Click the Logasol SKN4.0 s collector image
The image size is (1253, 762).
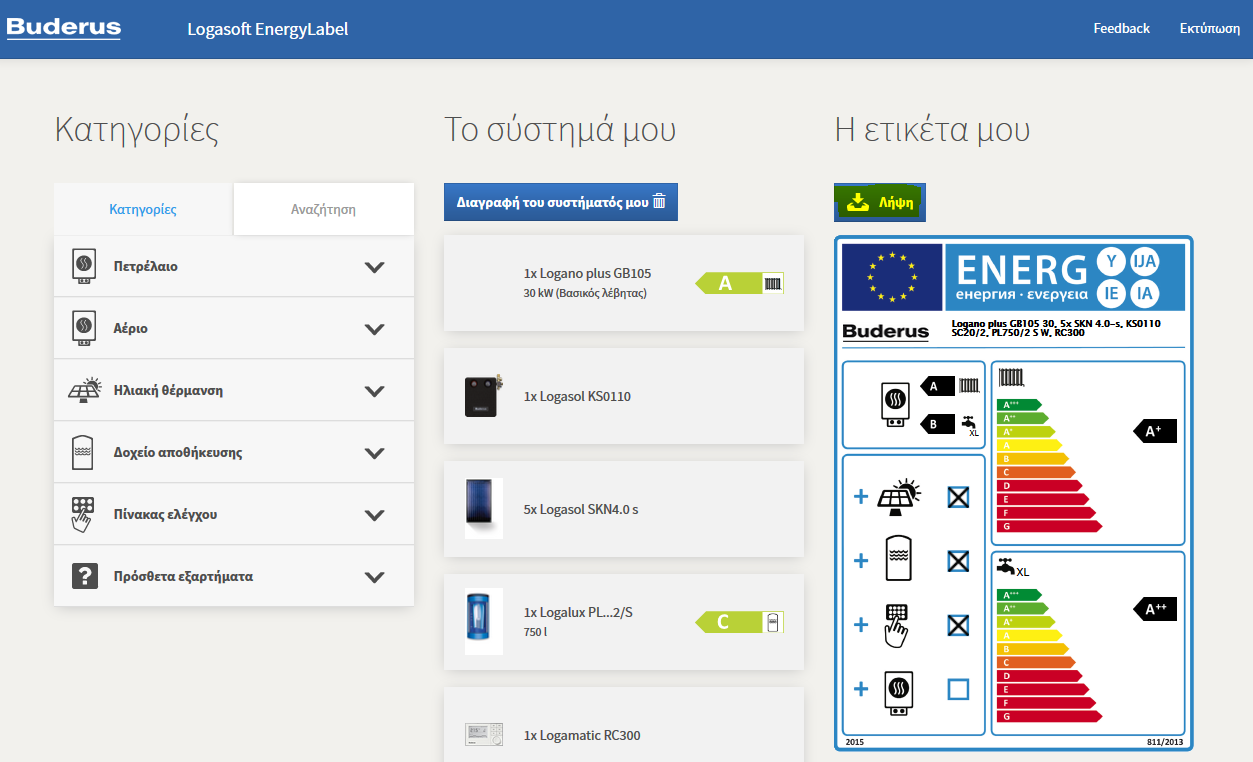[x=484, y=509]
